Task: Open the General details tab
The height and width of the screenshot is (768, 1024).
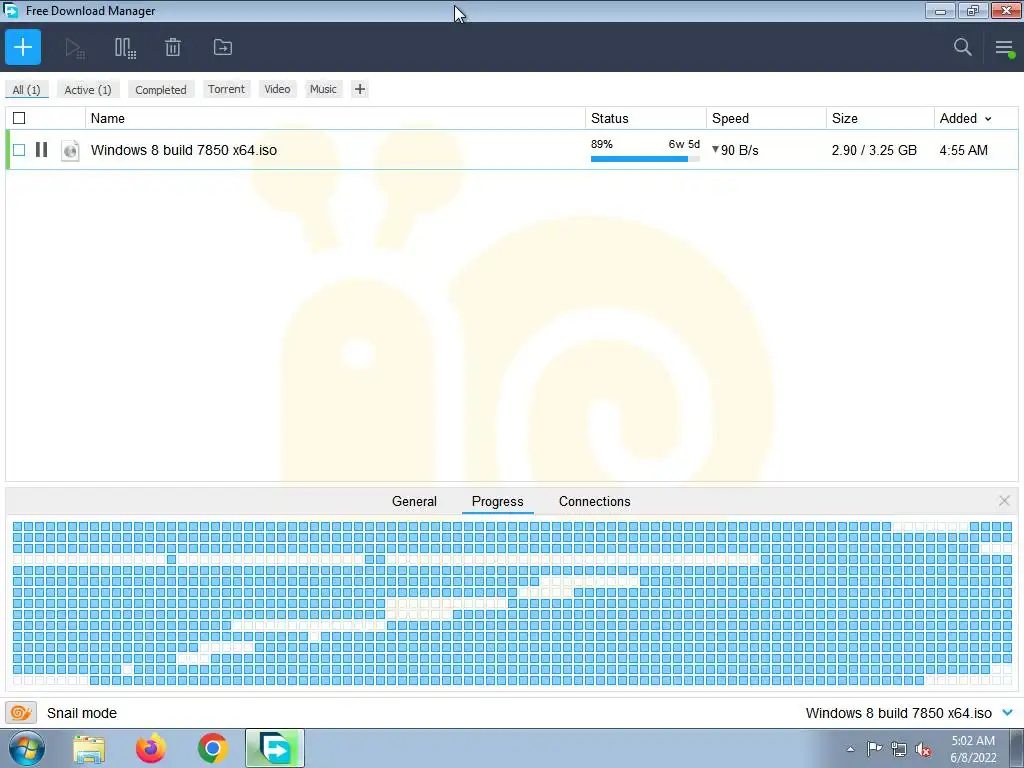Action: tap(414, 501)
